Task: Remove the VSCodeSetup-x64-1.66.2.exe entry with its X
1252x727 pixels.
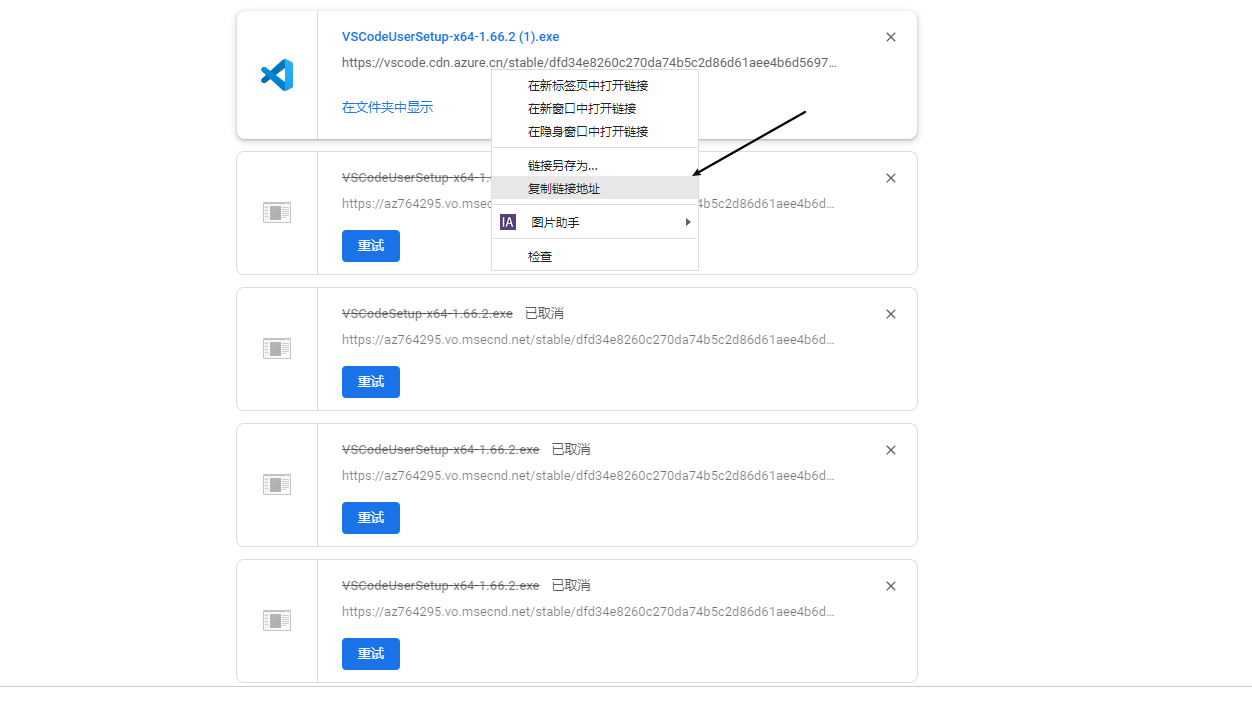Action: [x=891, y=314]
